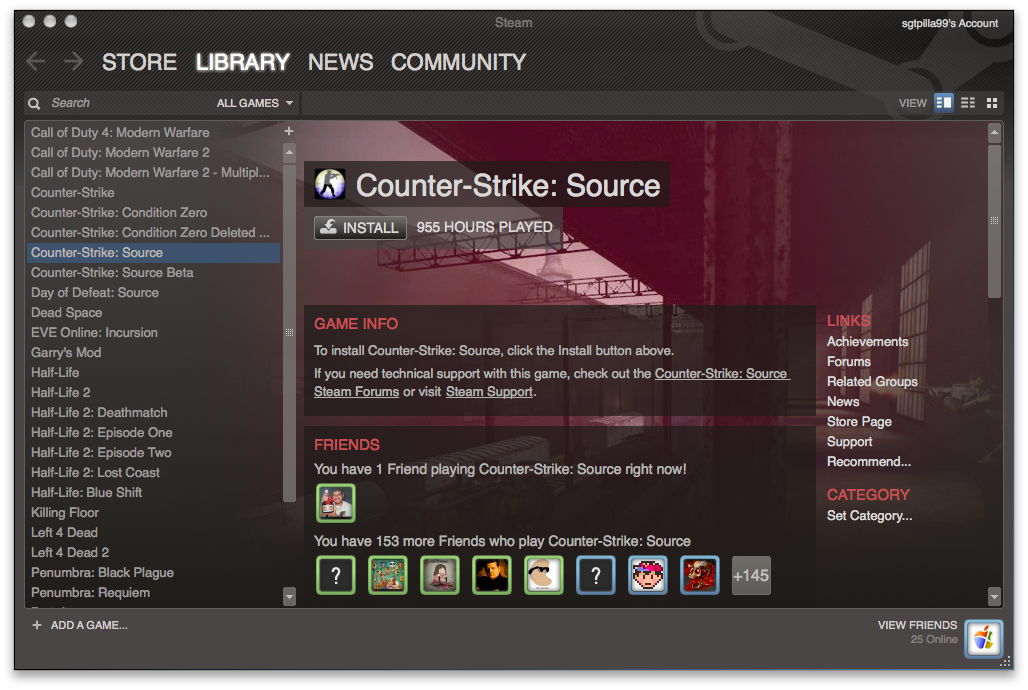Open VIEW FRIENDS
The image size is (1028, 690).
pyautogui.click(x=917, y=625)
